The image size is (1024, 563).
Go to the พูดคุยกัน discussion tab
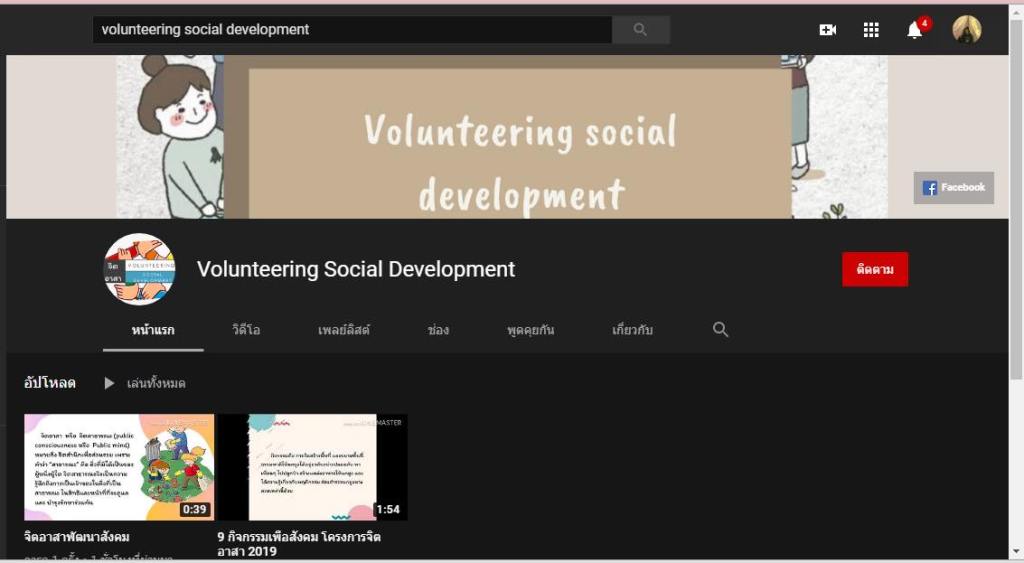point(530,330)
